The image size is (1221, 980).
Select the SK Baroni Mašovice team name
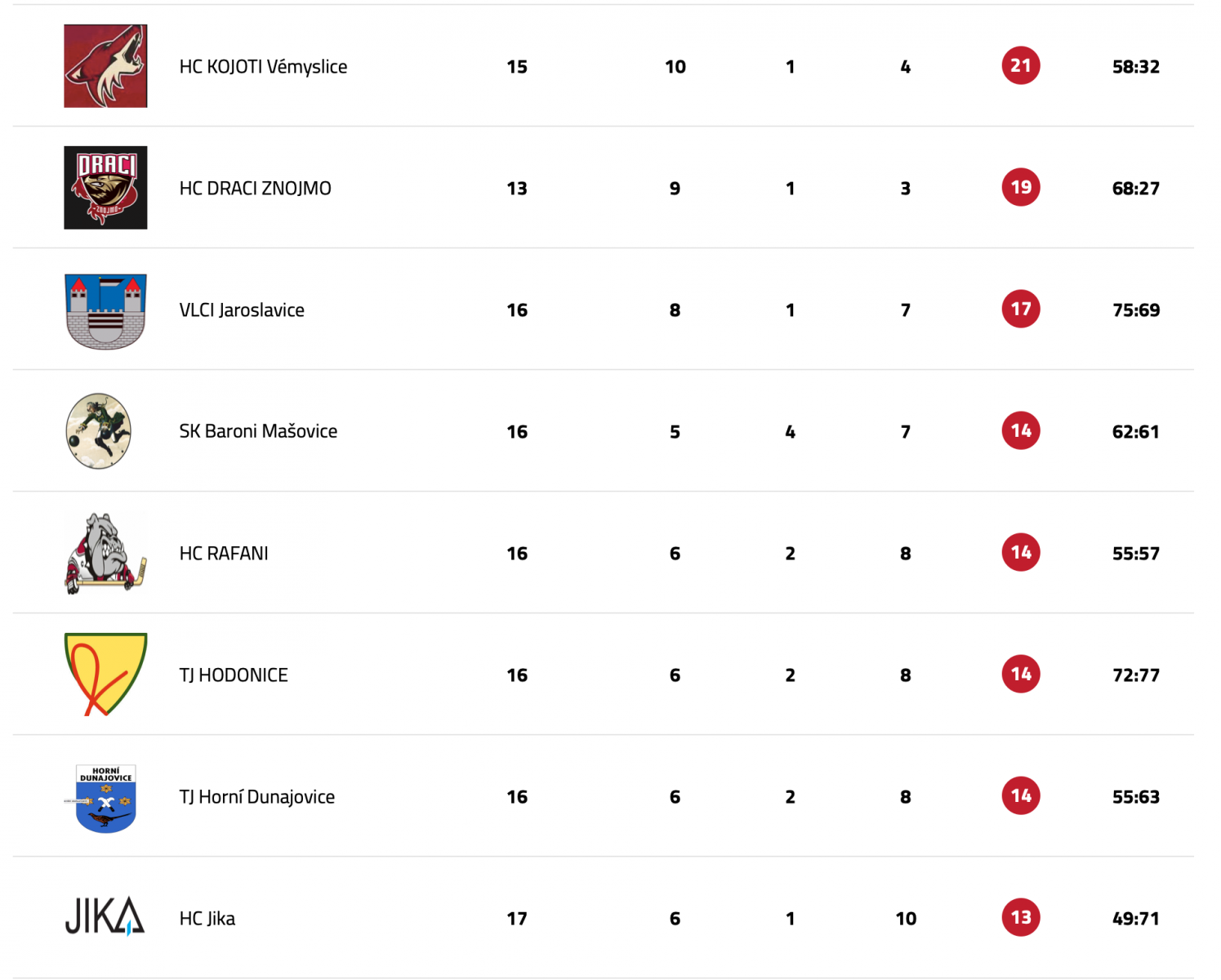pos(258,431)
